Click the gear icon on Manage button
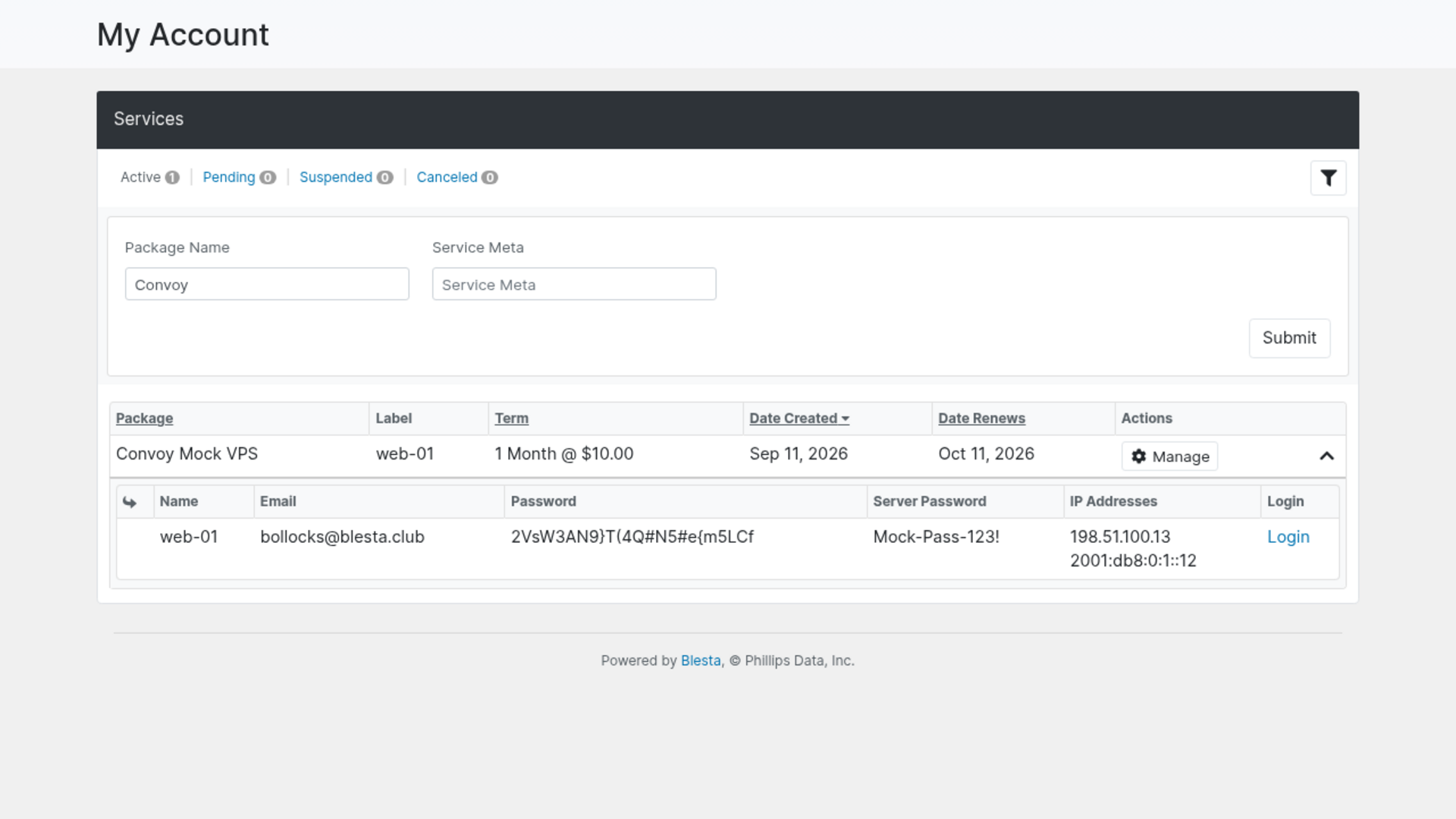Screen dimensions: 1456x819 [x=1138, y=457]
